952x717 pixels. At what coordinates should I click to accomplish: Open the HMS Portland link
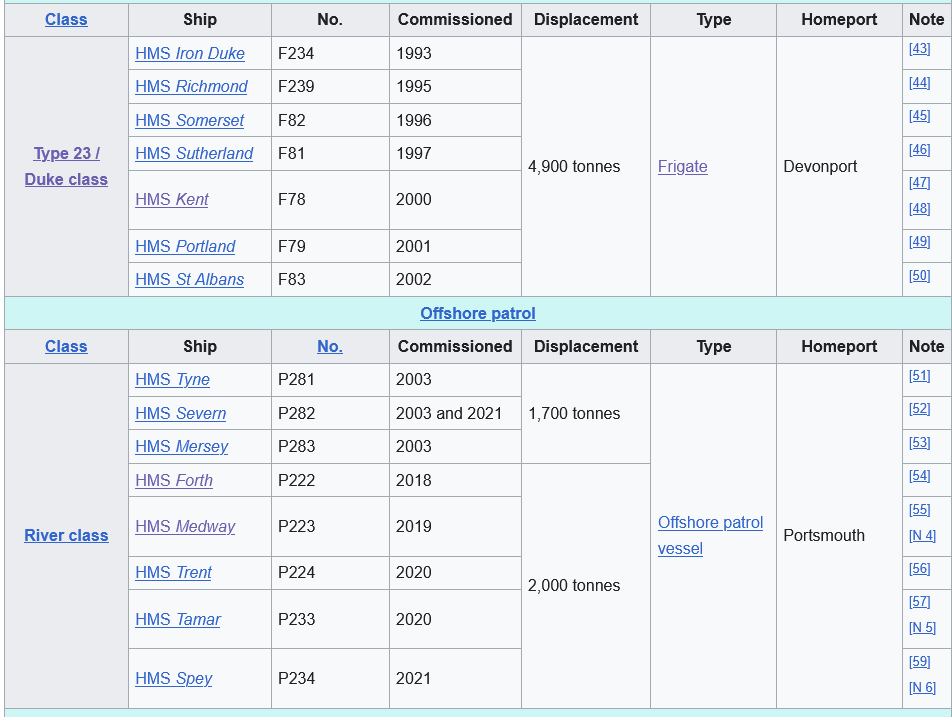(185, 246)
